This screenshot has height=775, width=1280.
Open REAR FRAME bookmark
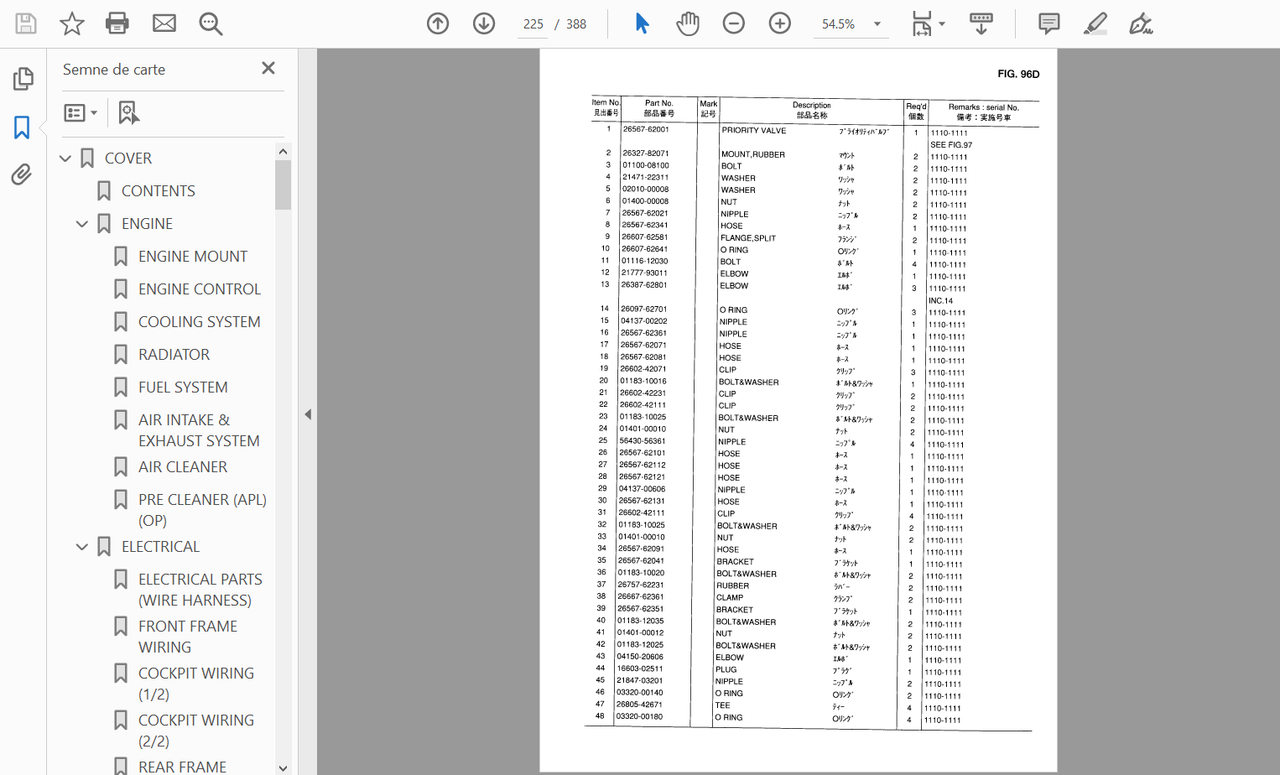coord(182,767)
